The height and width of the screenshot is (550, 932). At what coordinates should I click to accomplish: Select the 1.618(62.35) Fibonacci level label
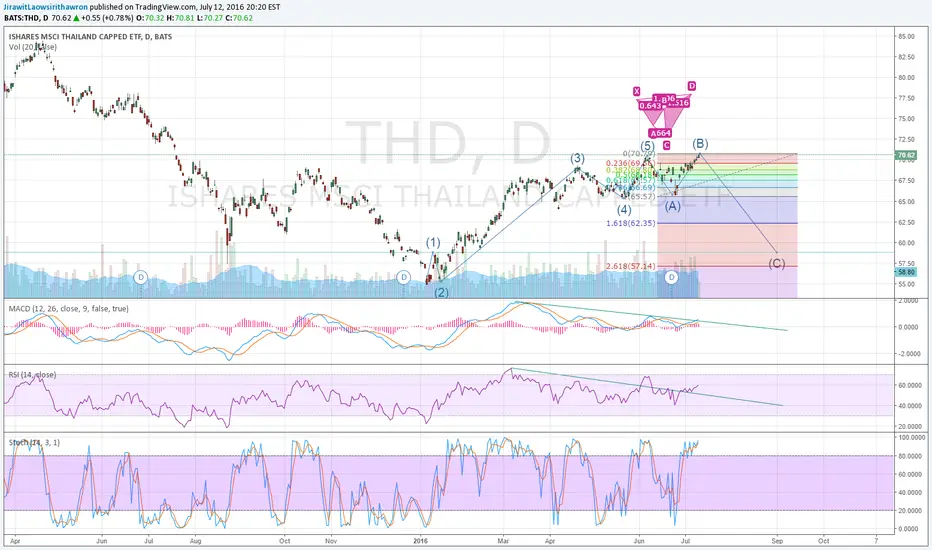pyautogui.click(x=631, y=224)
